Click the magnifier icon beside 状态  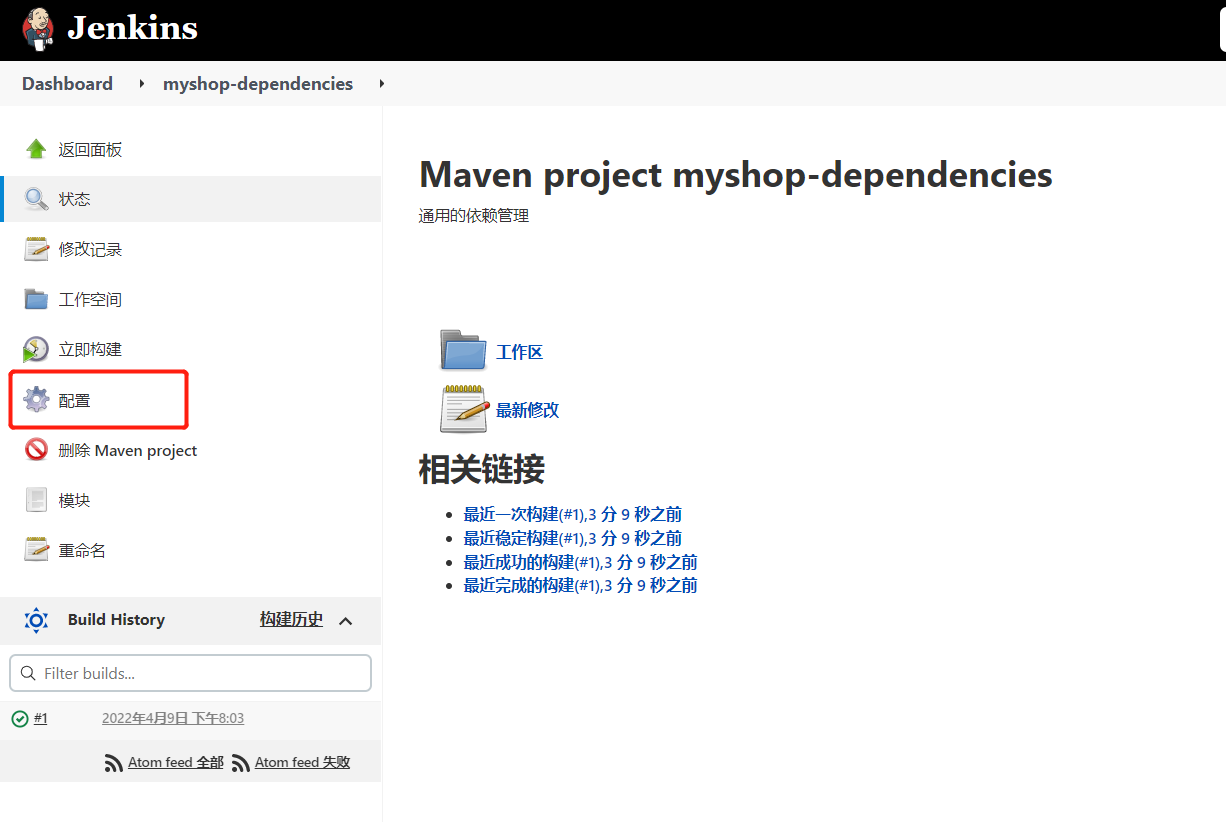click(36, 199)
